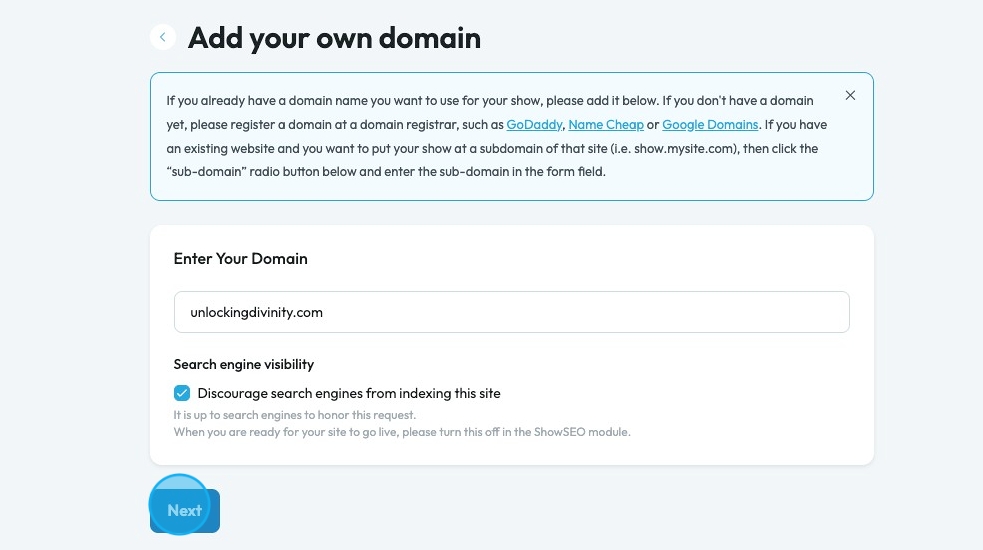
Task: Open the GoDaddy registrar link
Action: [x=534, y=125]
